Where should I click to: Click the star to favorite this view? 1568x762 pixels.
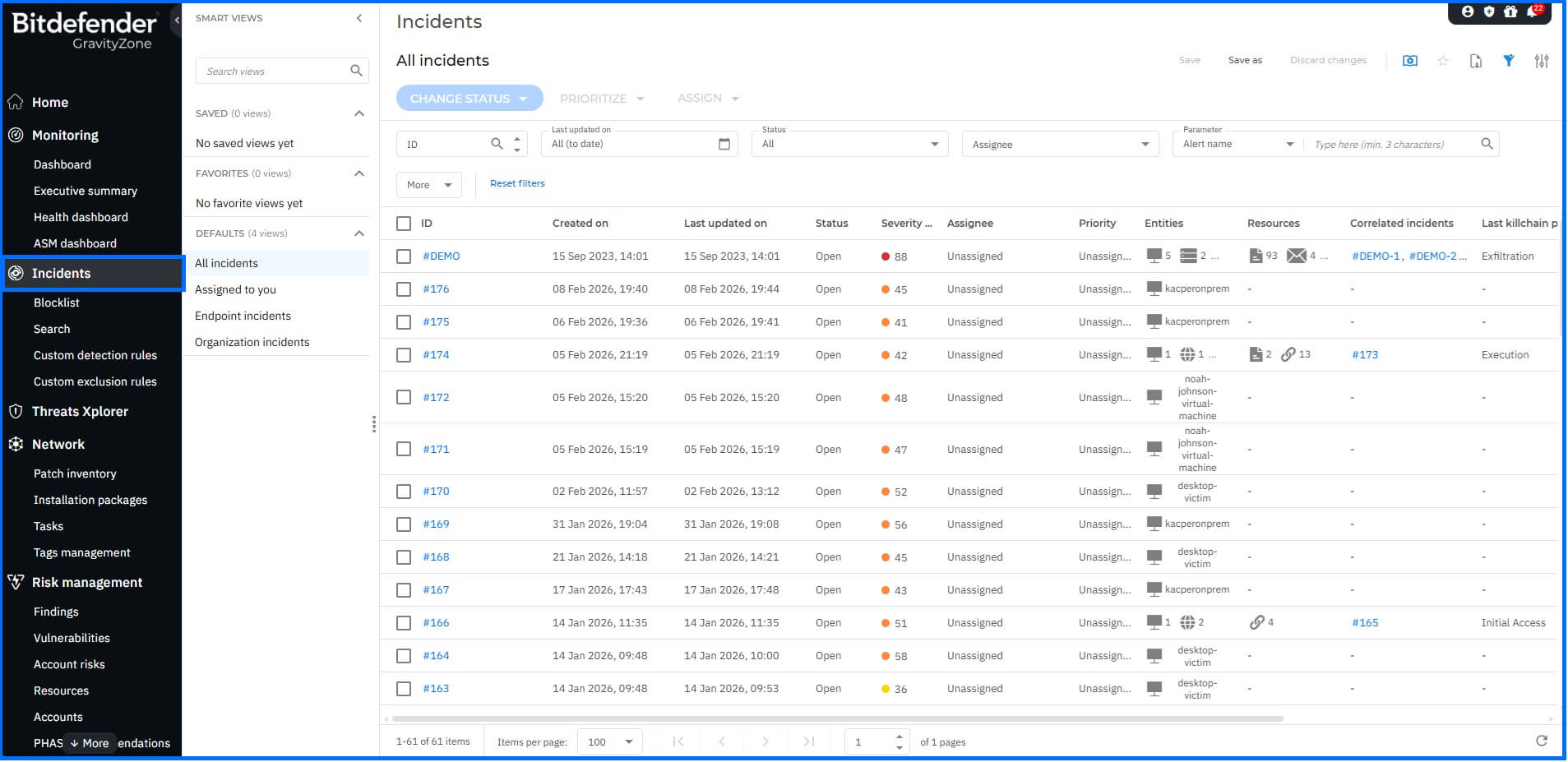1443,61
